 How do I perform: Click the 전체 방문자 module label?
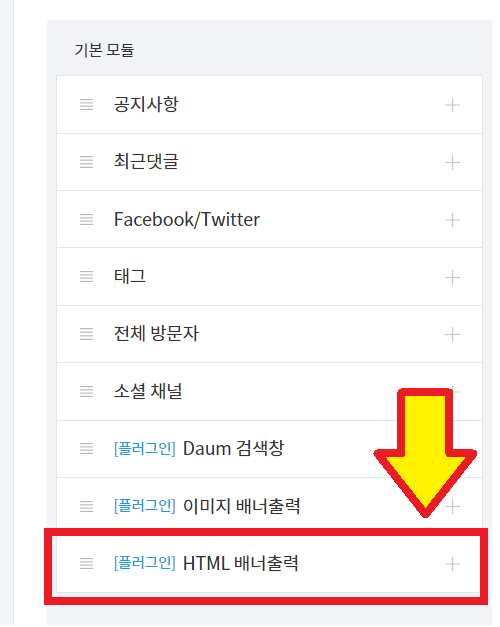(x=156, y=333)
